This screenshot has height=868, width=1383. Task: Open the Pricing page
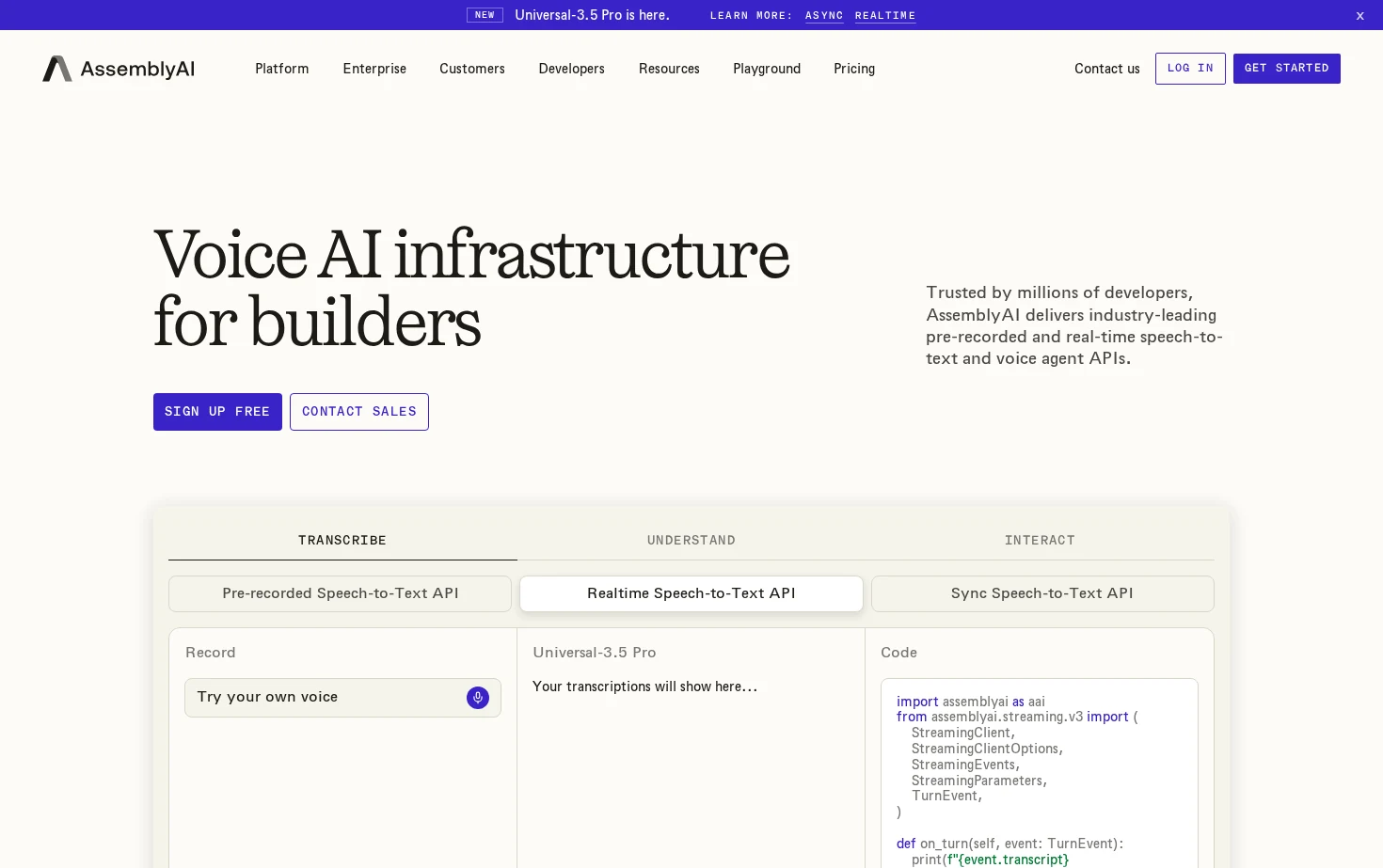pyautogui.click(x=854, y=69)
